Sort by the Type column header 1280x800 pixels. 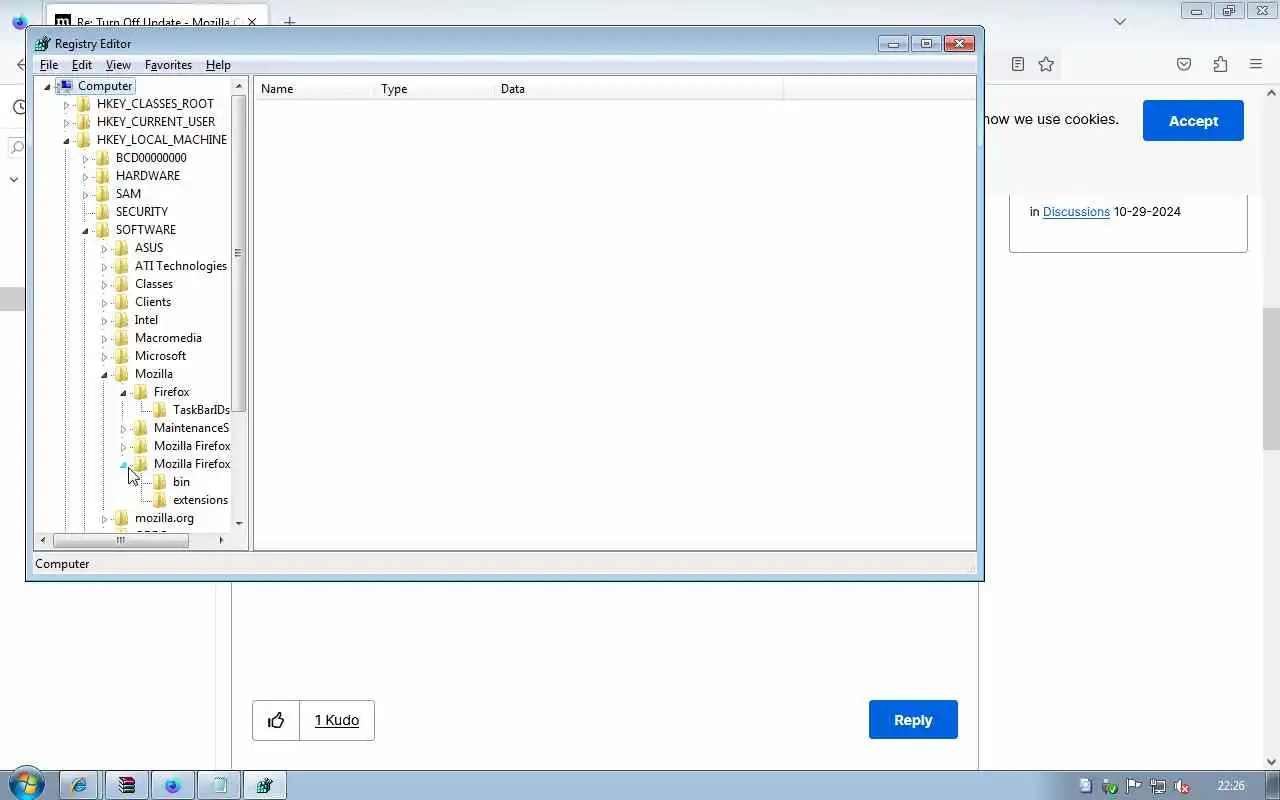tap(434, 89)
